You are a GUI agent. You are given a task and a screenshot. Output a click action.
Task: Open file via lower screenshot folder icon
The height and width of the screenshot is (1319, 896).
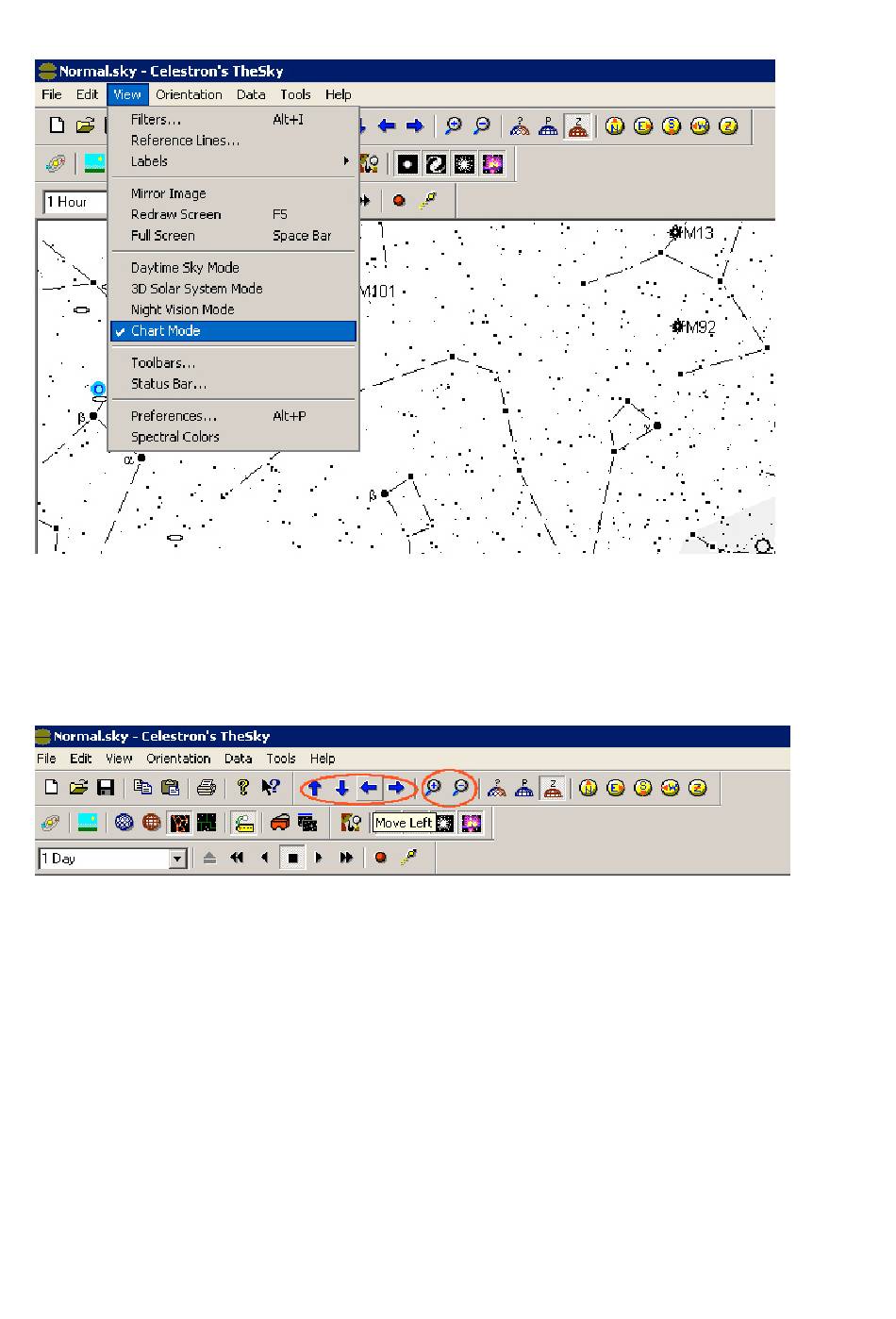click(x=79, y=788)
